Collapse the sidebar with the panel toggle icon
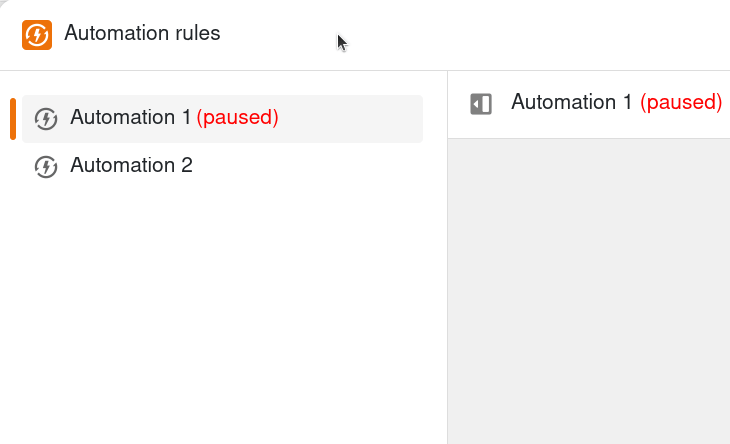The image size is (730, 444). pyautogui.click(x=481, y=104)
